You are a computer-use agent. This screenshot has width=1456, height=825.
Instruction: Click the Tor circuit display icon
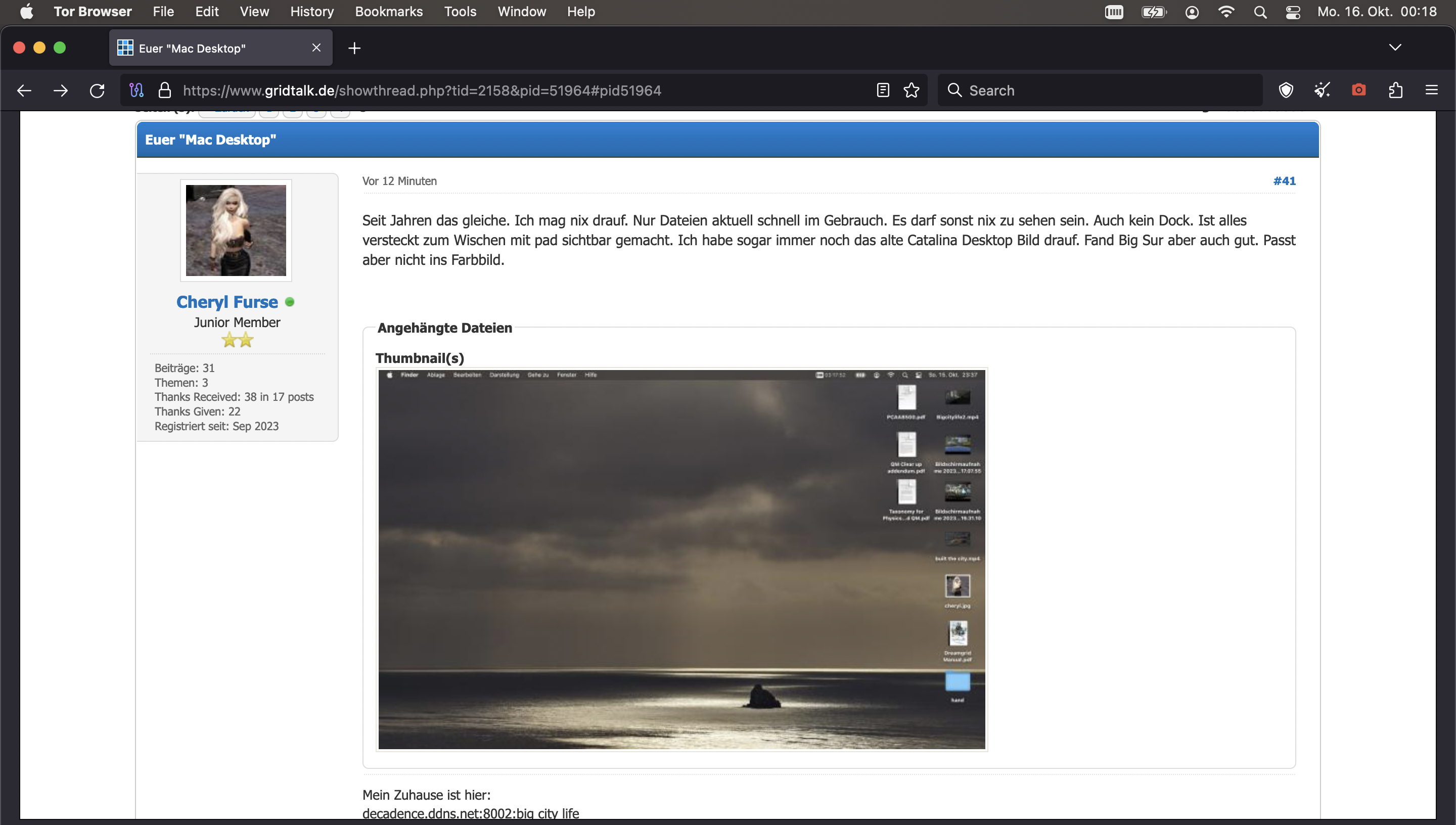coord(136,90)
